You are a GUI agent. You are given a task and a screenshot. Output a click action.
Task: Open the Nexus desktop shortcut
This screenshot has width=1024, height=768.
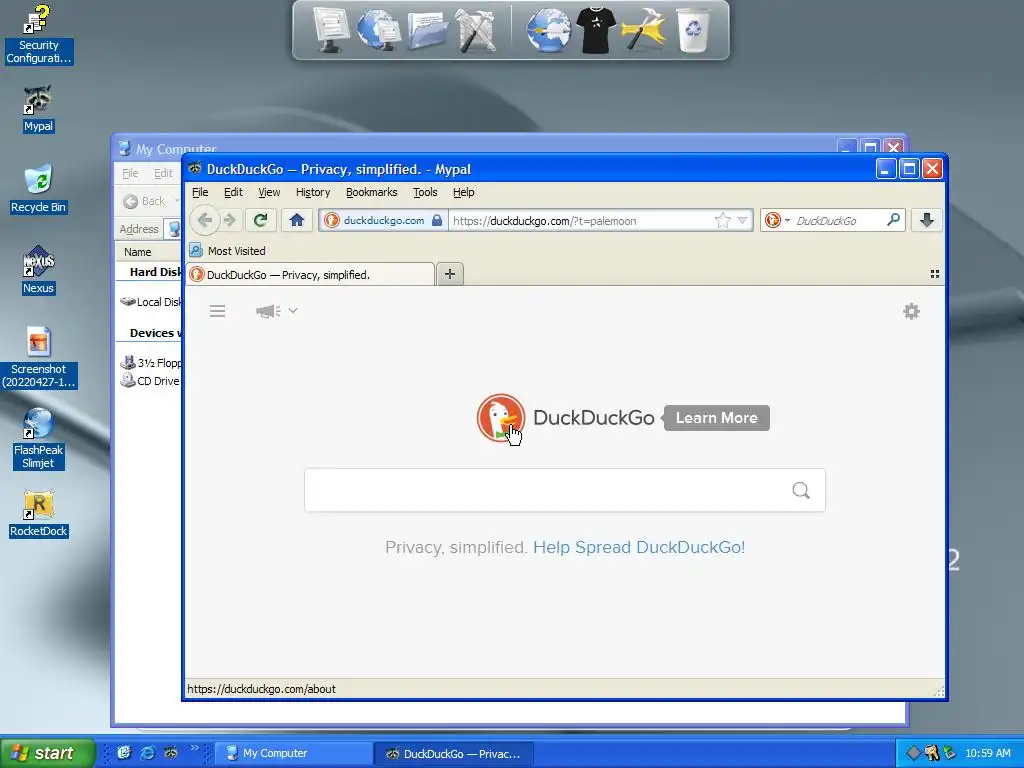38,270
